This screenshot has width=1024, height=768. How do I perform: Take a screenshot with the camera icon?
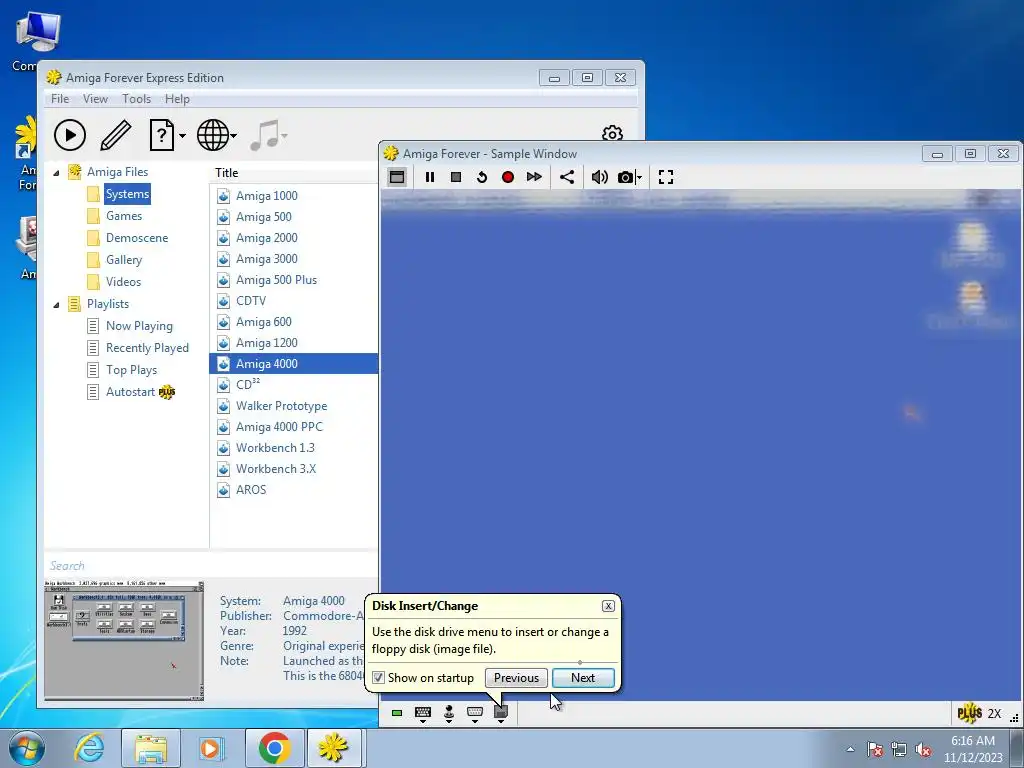pos(625,177)
